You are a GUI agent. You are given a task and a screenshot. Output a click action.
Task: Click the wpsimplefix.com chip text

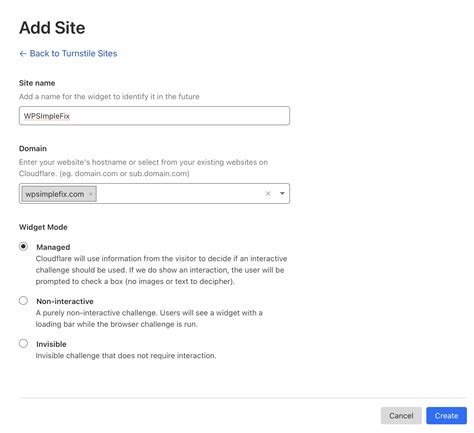(x=55, y=194)
